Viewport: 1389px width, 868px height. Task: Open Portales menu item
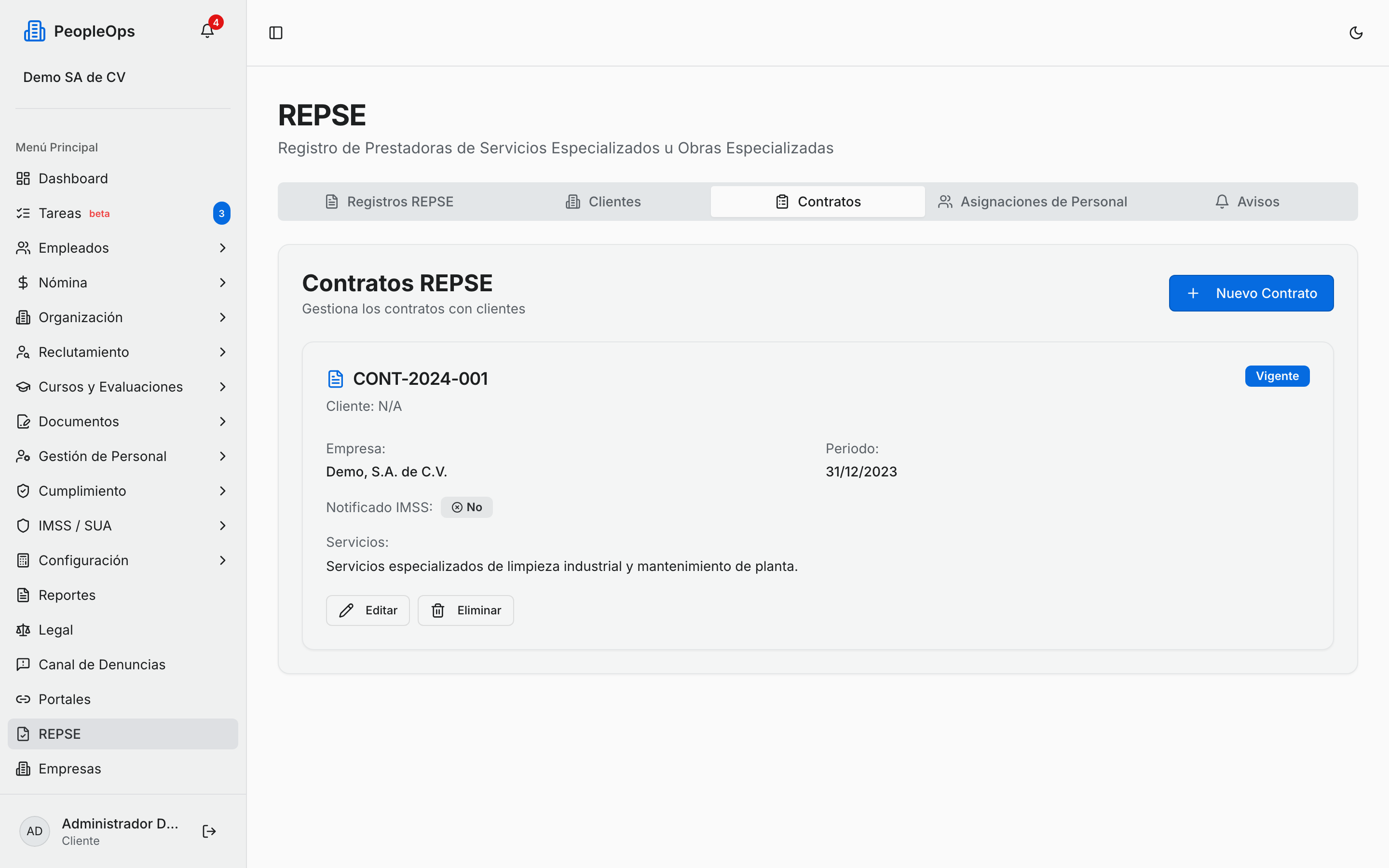[123, 699]
